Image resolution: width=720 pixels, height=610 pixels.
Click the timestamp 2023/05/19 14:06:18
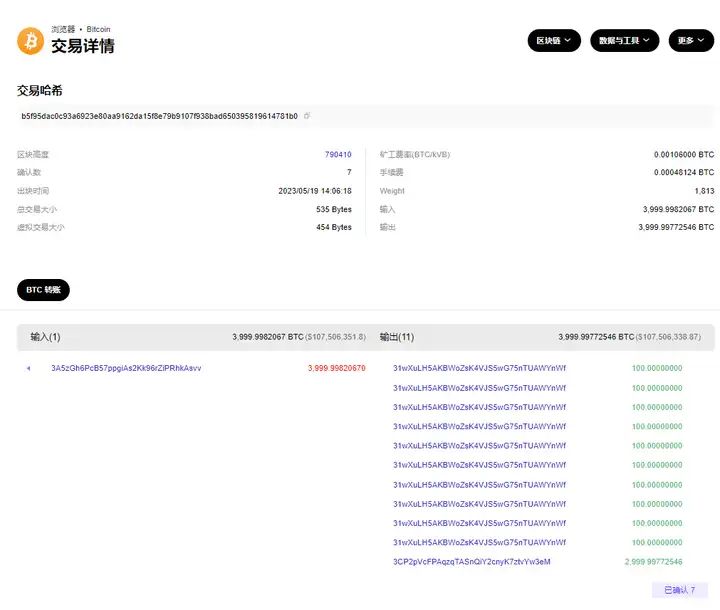(315, 191)
